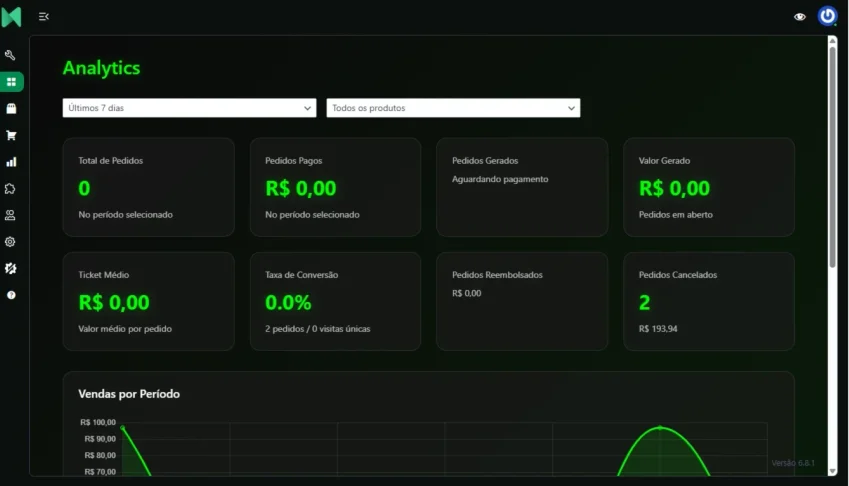
Task: Open the shopping cart icon in the sidebar
Action: (11, 135)
